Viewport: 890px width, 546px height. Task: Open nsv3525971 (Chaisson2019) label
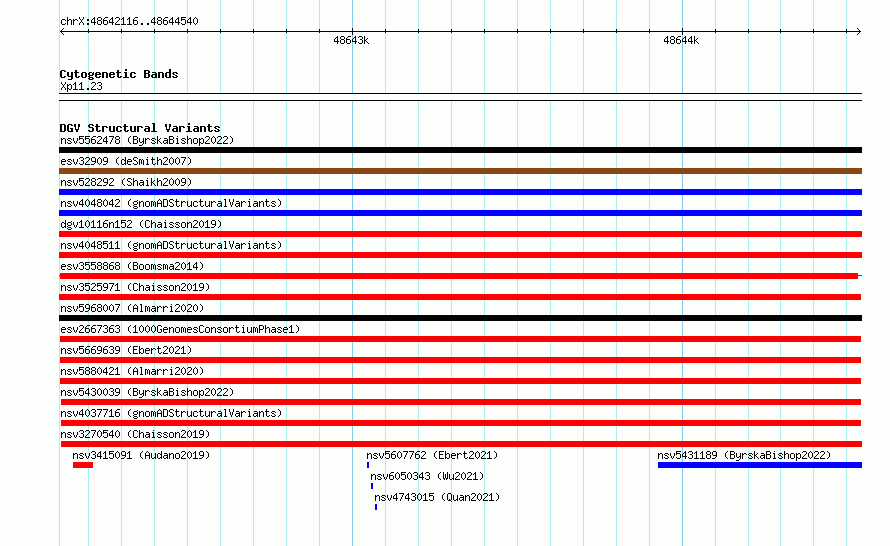[135, 287]
